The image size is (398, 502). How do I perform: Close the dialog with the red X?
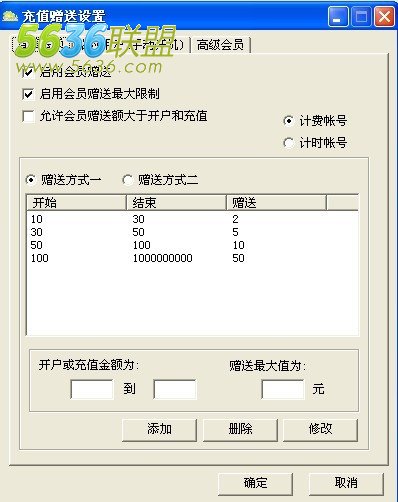(384, 17)
